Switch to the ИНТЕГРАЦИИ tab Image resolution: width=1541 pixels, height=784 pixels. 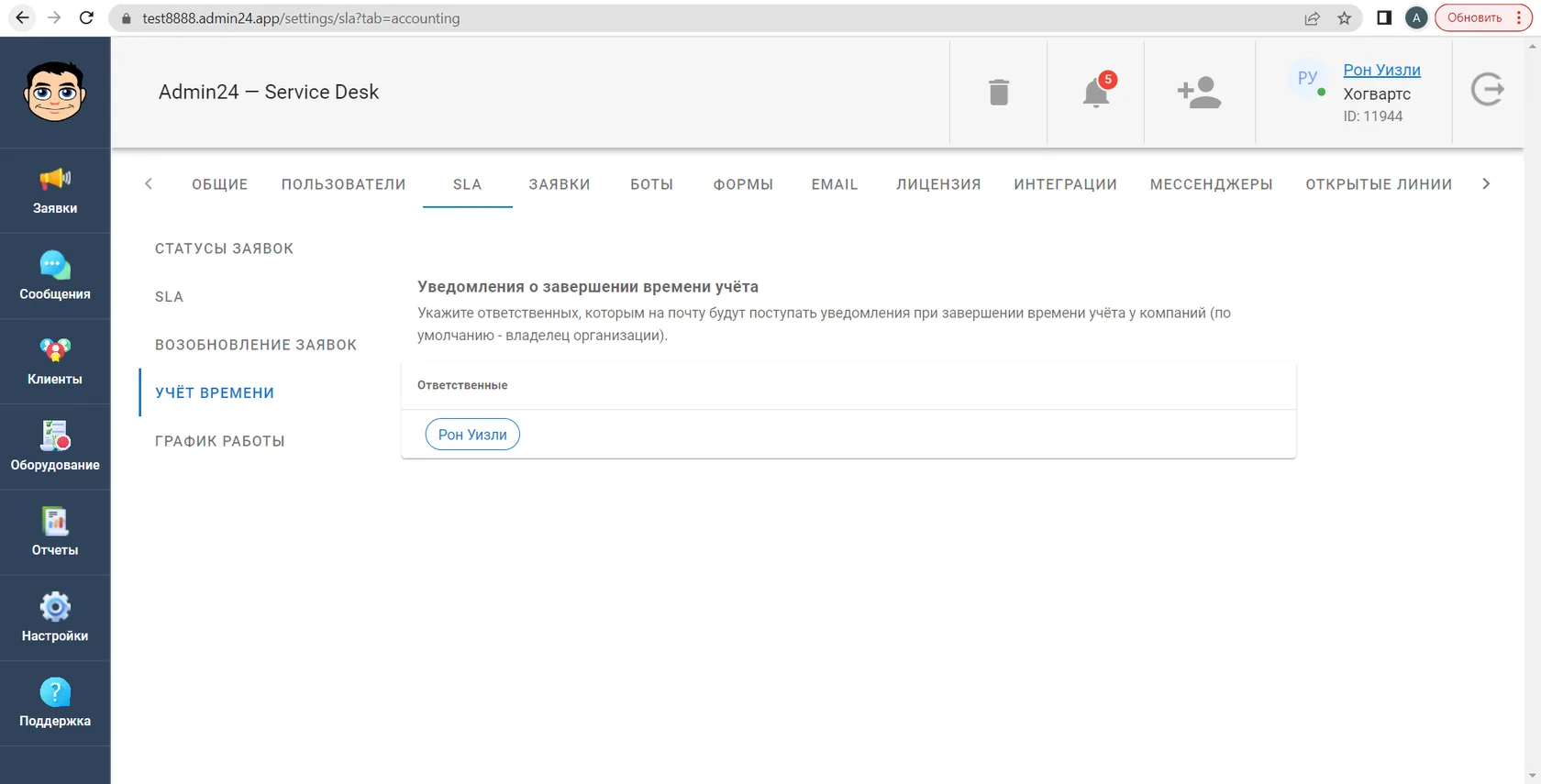point(1066,184)
